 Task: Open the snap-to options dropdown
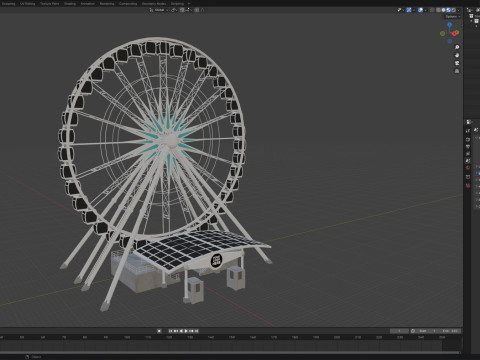point(188,10)
